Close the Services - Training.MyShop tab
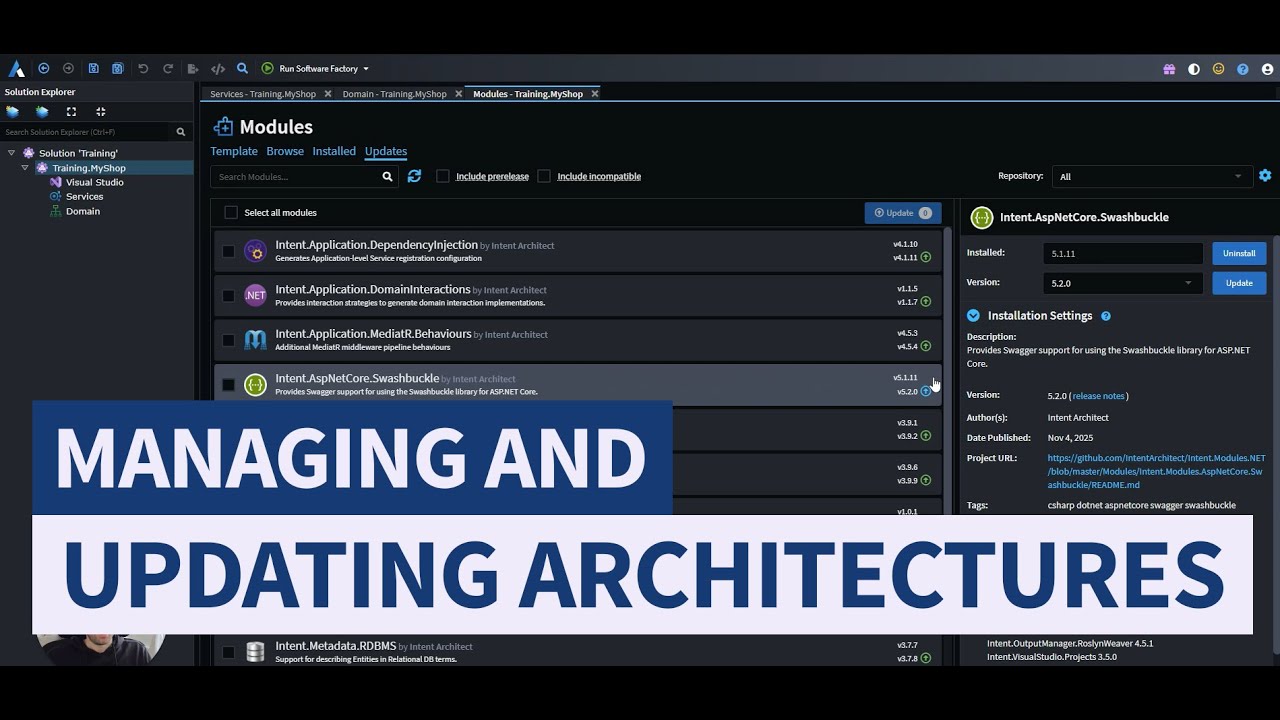The height and width of the screenshot is (720, 1280). 326,94
